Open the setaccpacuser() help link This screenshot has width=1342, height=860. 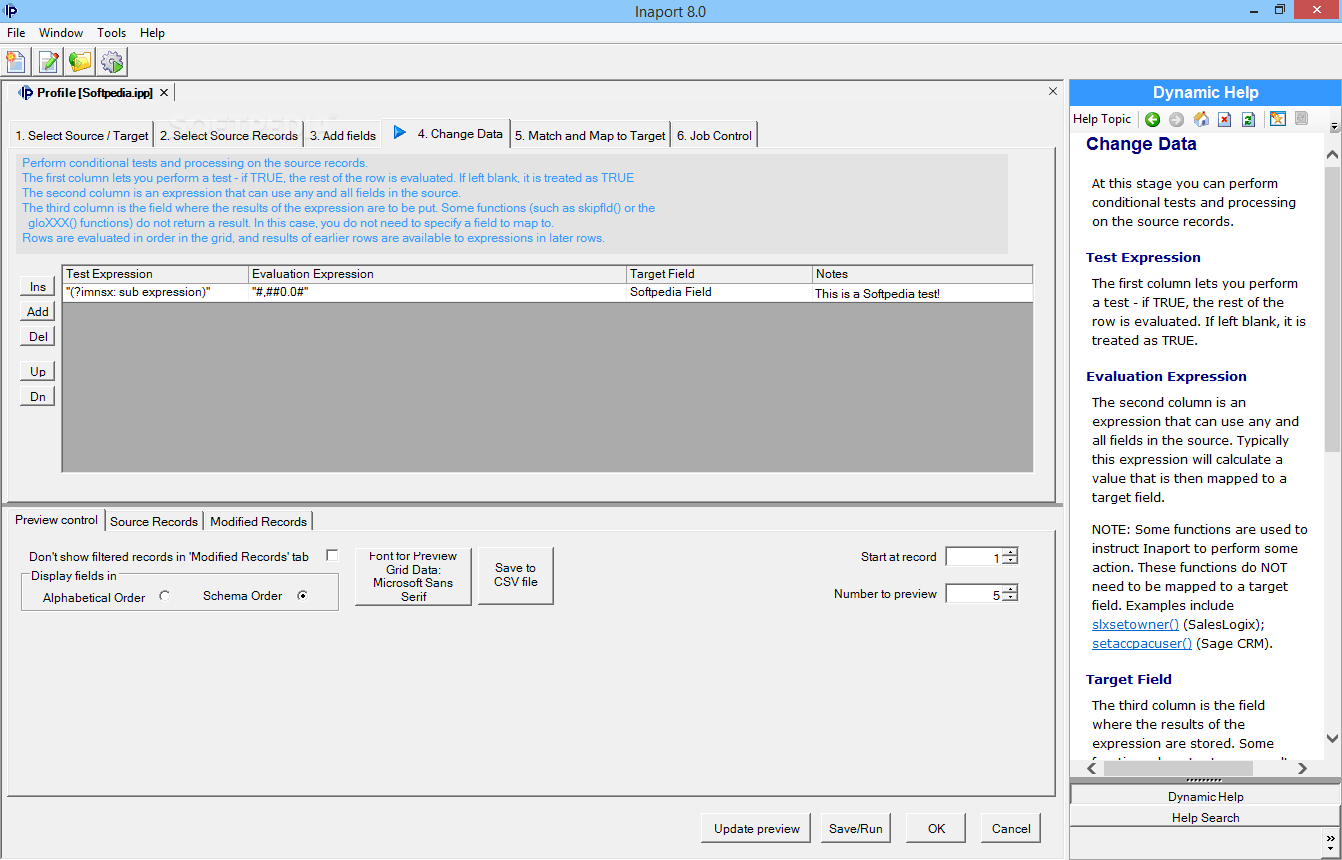[x=1142, y=643]
